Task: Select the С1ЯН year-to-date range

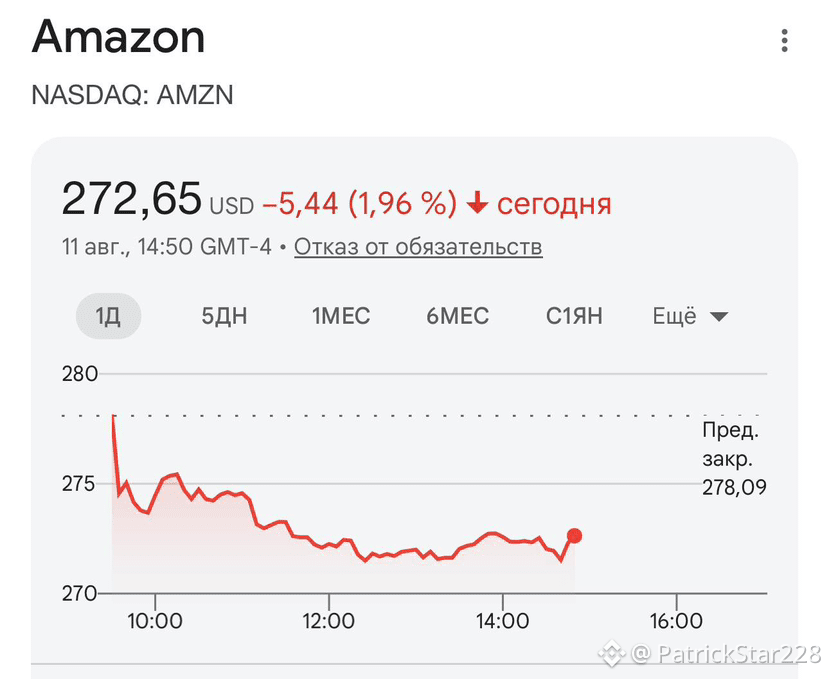Action: pos(574,316)
